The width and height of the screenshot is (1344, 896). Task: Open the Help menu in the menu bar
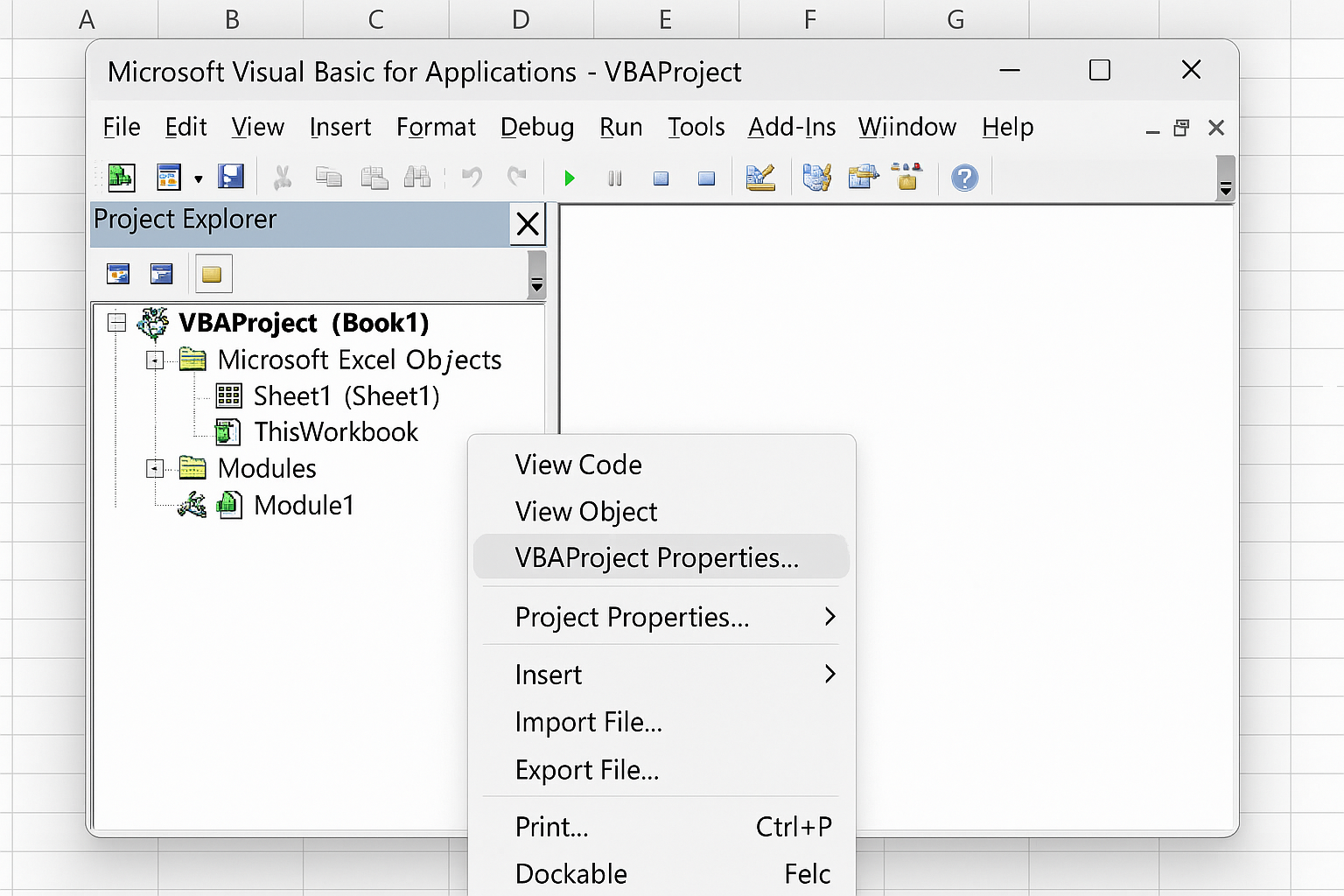(x=1008, y=128)
